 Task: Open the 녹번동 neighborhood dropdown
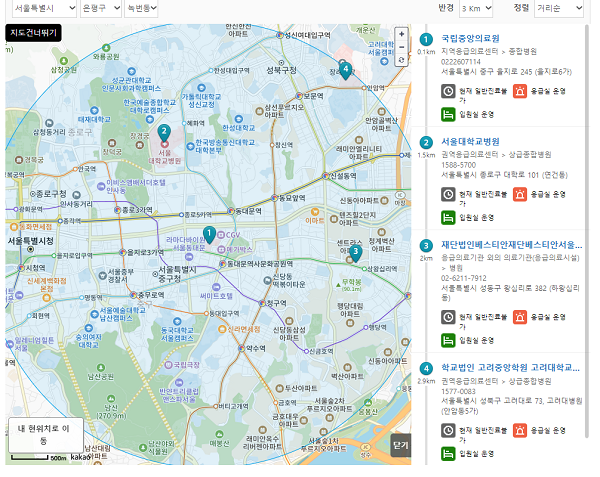(141, 8)
